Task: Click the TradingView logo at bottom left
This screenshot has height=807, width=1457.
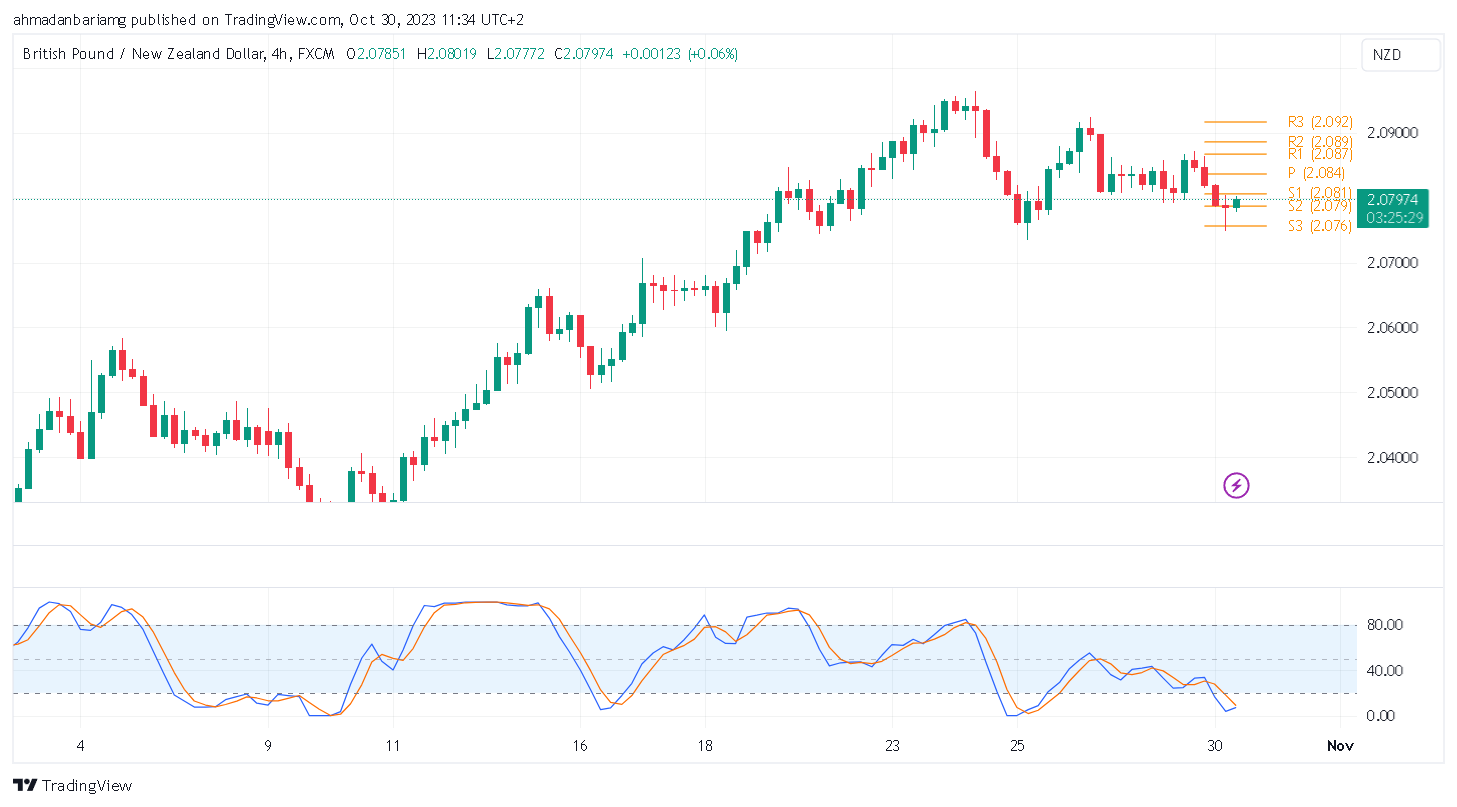Action: pos(72,785)
